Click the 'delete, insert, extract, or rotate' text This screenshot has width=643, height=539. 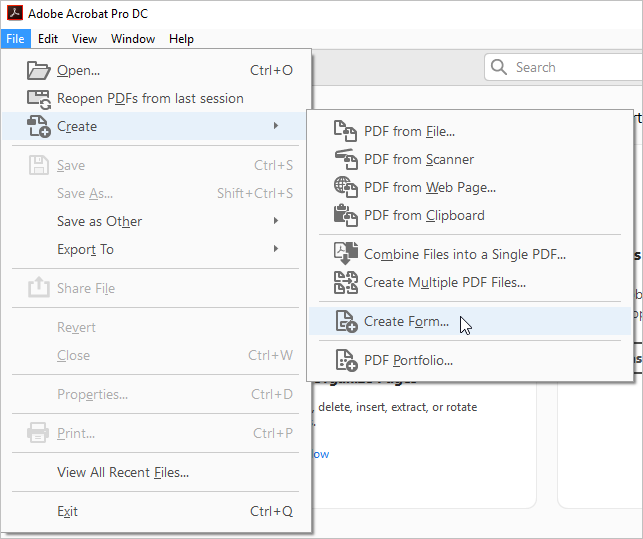(x=397, y=407)
